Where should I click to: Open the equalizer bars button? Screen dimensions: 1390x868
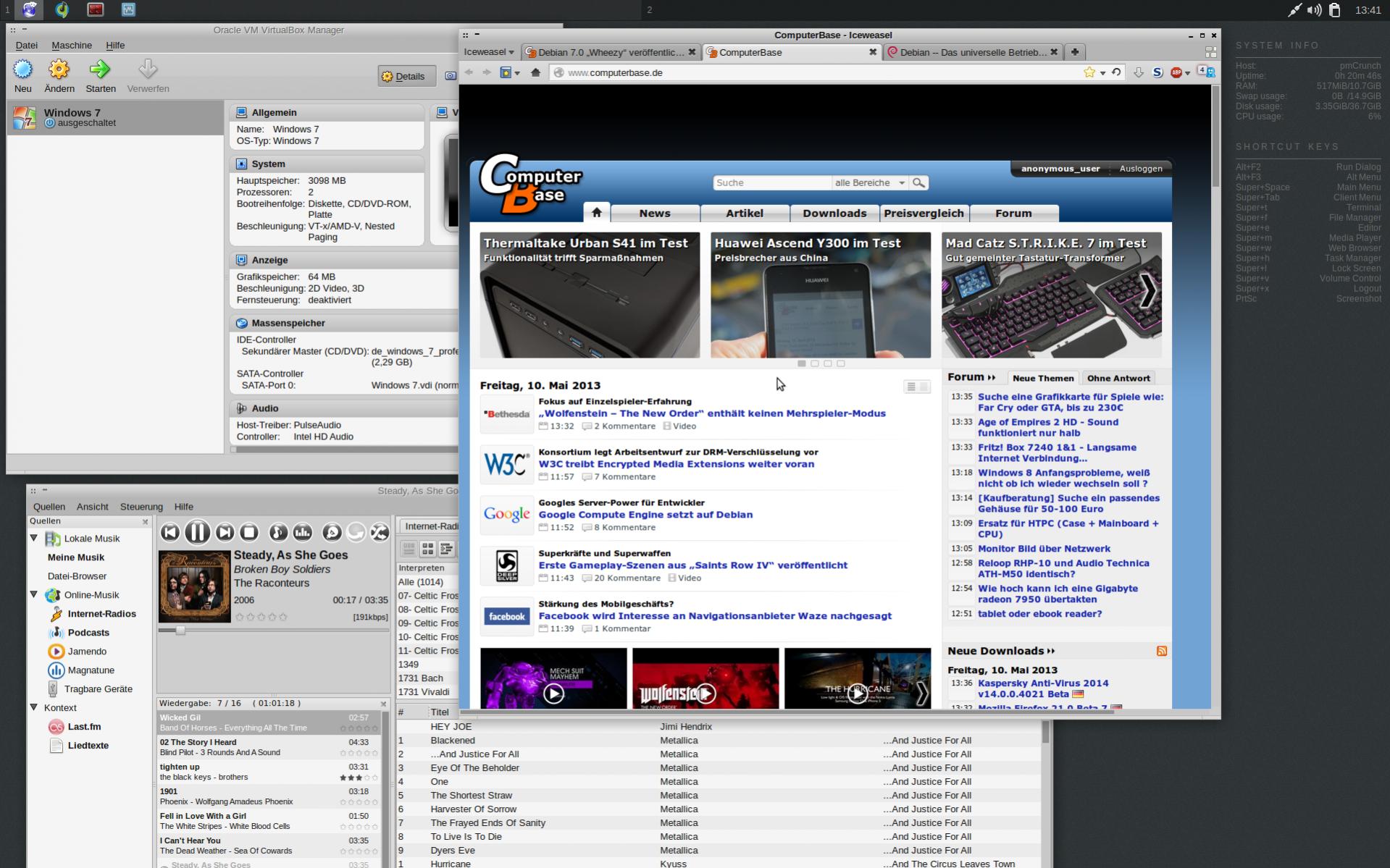click(303, 533)
